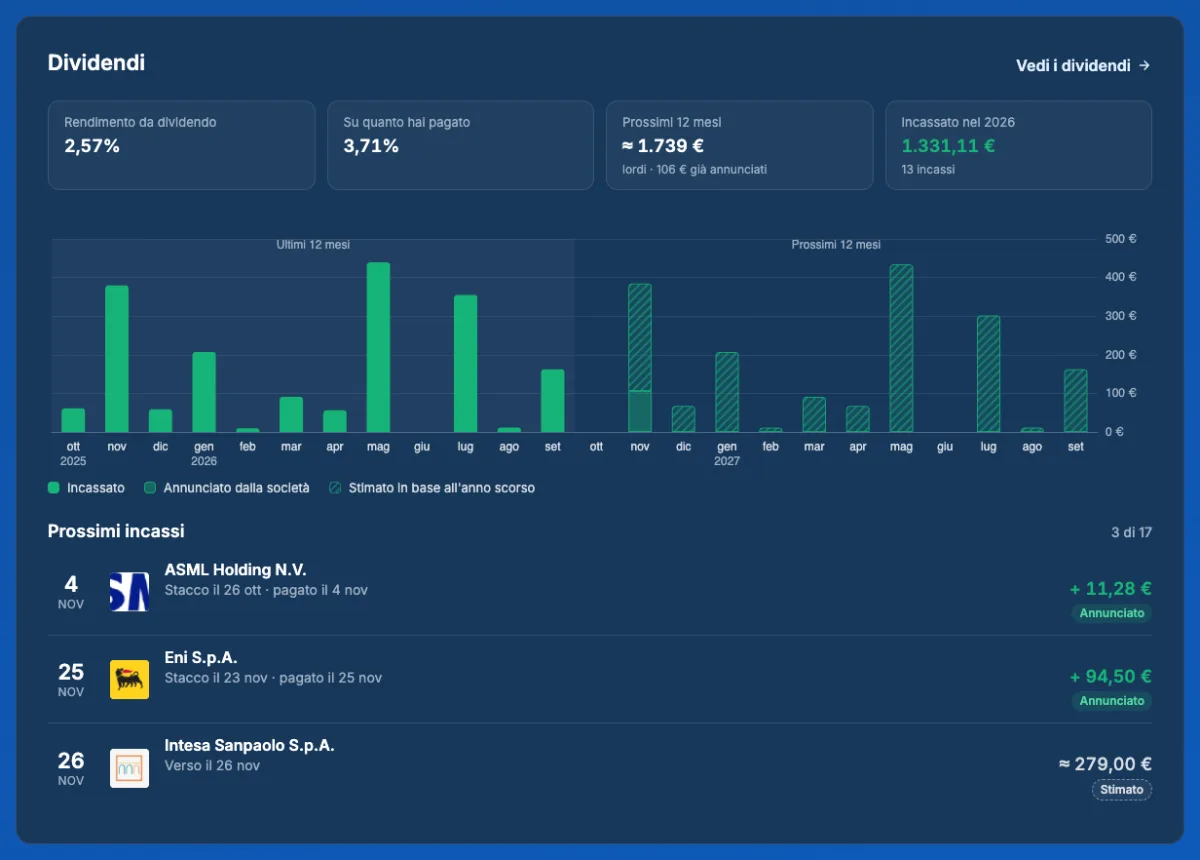
Task: Click the Stimato badge on Intesa row
Action: tap(1121, 789)
